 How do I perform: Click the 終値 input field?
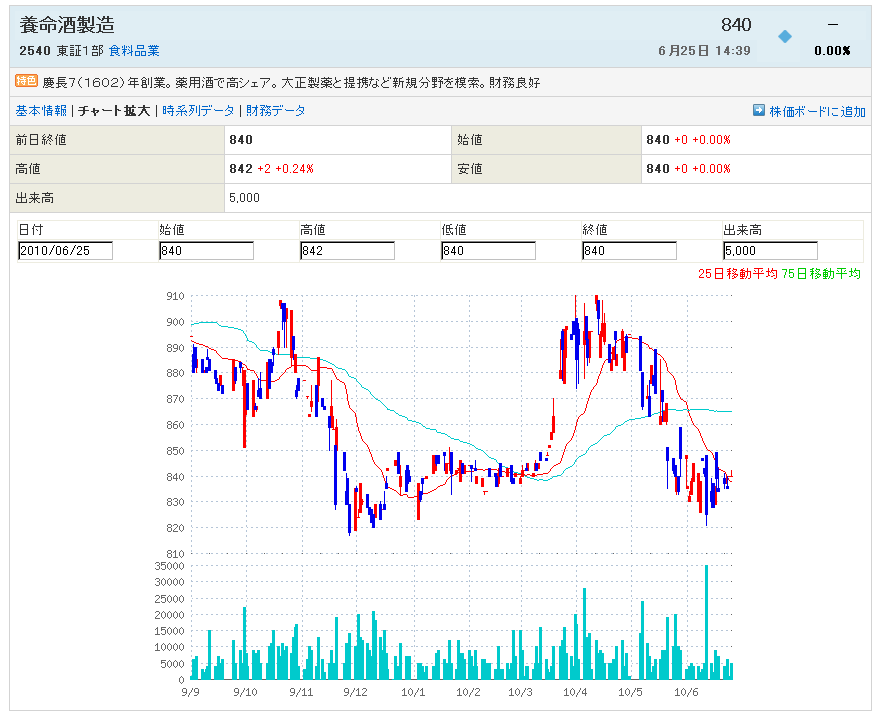pos(629,251)
